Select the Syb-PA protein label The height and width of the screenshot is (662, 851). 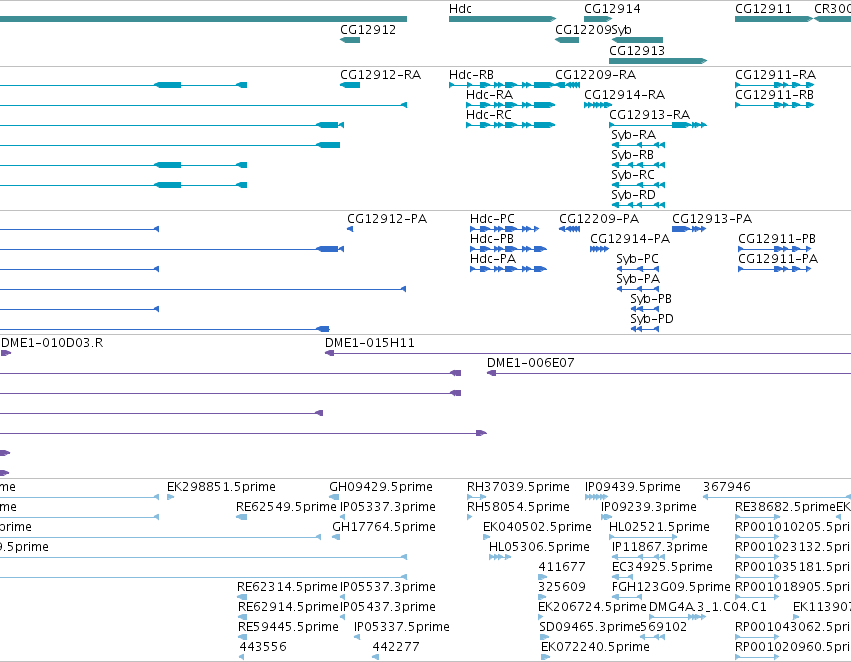[638, 279]
